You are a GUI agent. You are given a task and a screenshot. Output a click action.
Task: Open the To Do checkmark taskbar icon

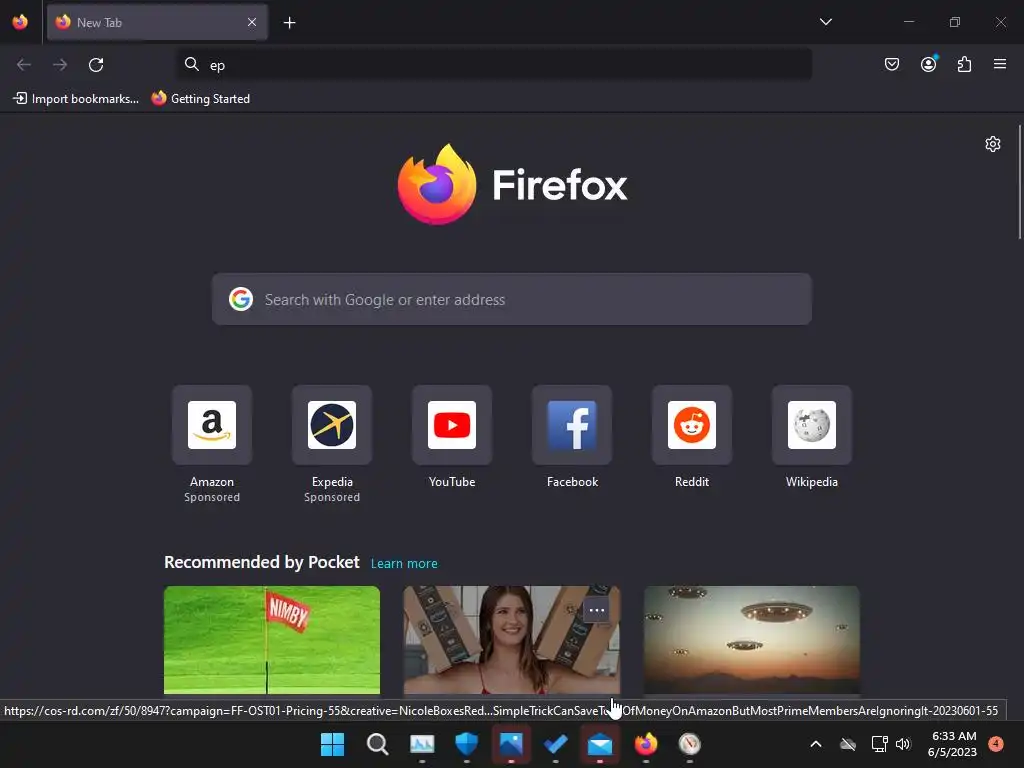[555, 744]
